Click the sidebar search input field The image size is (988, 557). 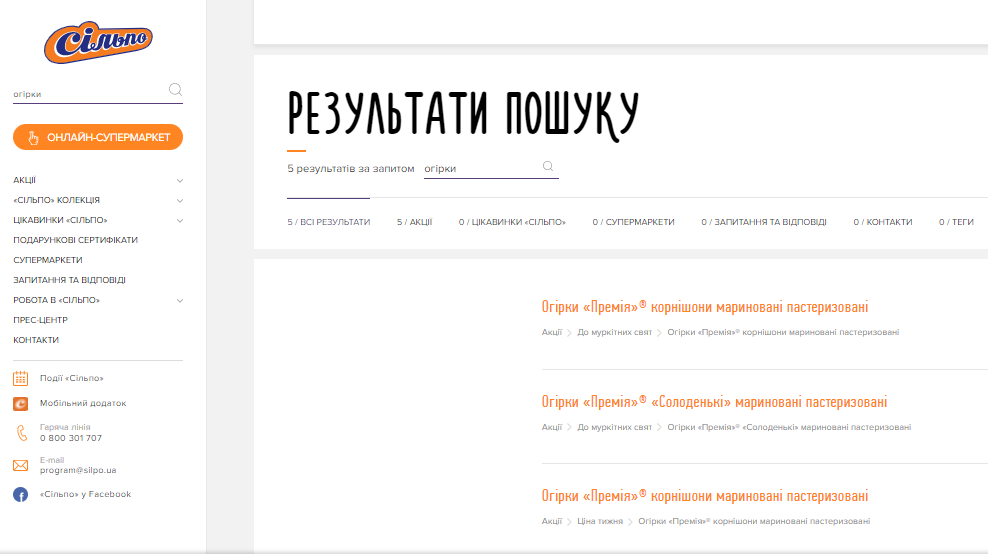(88, 94)
